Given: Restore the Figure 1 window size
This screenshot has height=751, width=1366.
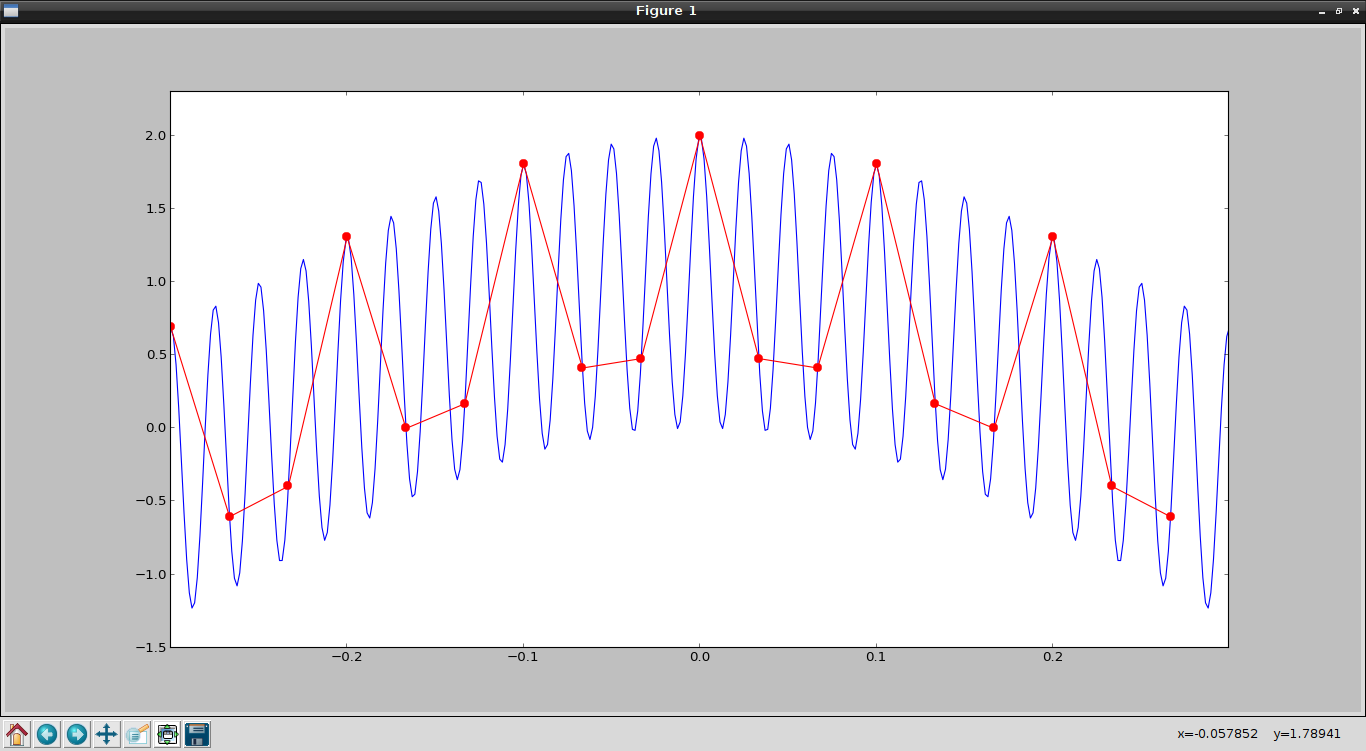Looking at the screenshot, I should click(1339, 11).
